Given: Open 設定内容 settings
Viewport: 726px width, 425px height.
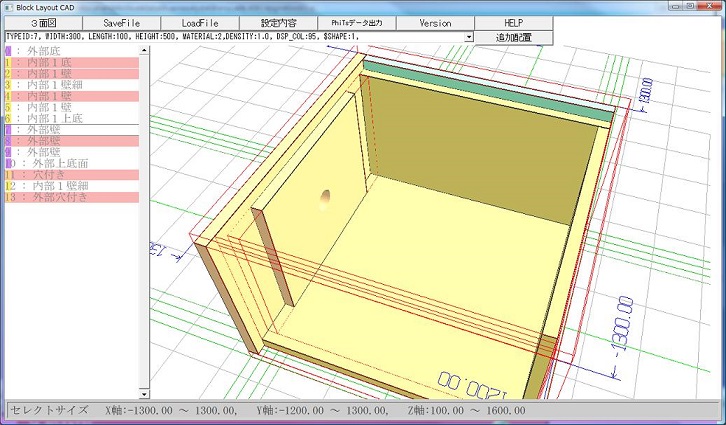Looking at the screenshot, I should (x=278, y=23).
